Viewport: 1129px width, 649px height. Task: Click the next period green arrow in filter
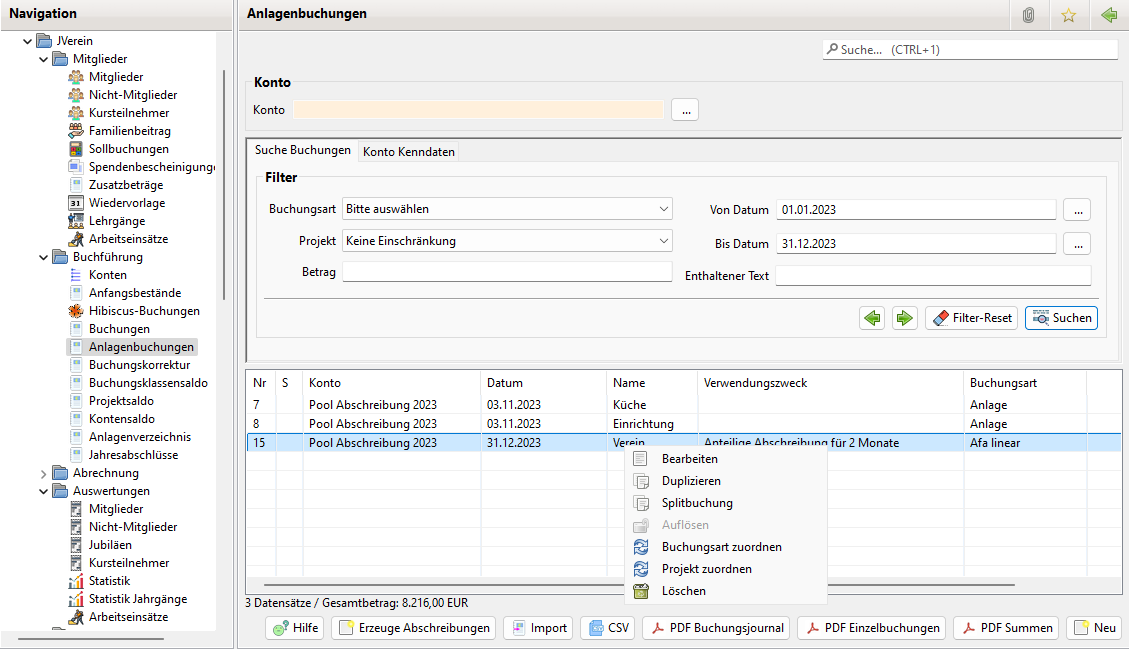[x=905, y=318]
